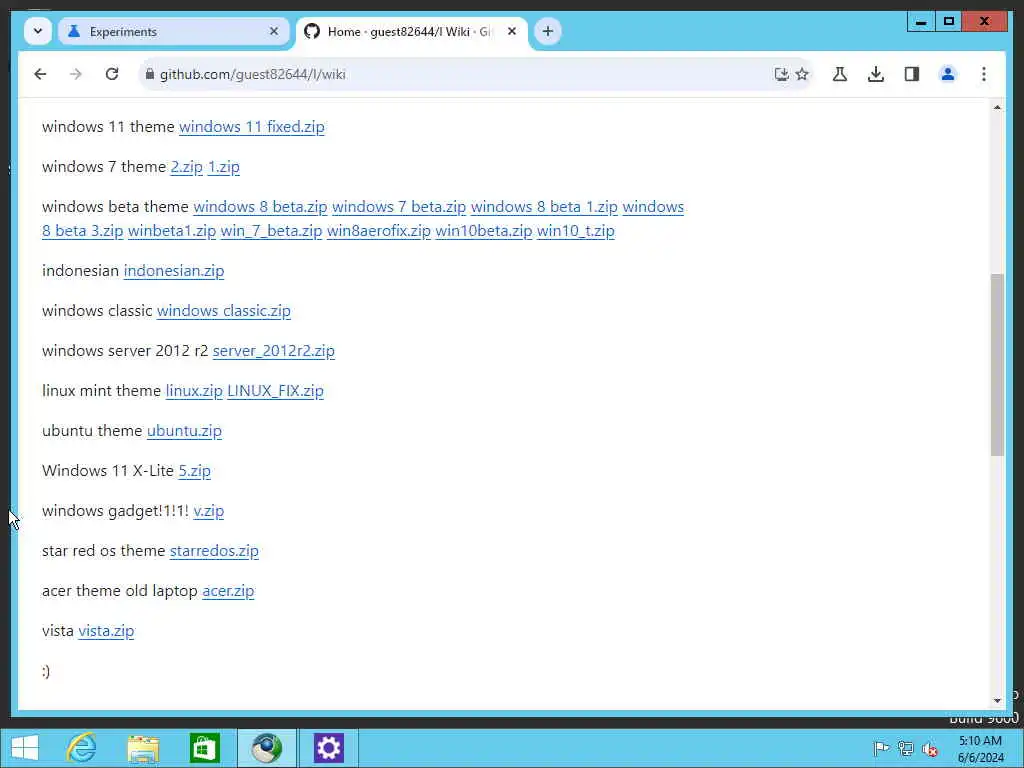
Task: Open a new tab with plus button
Action: coord(548,31)
